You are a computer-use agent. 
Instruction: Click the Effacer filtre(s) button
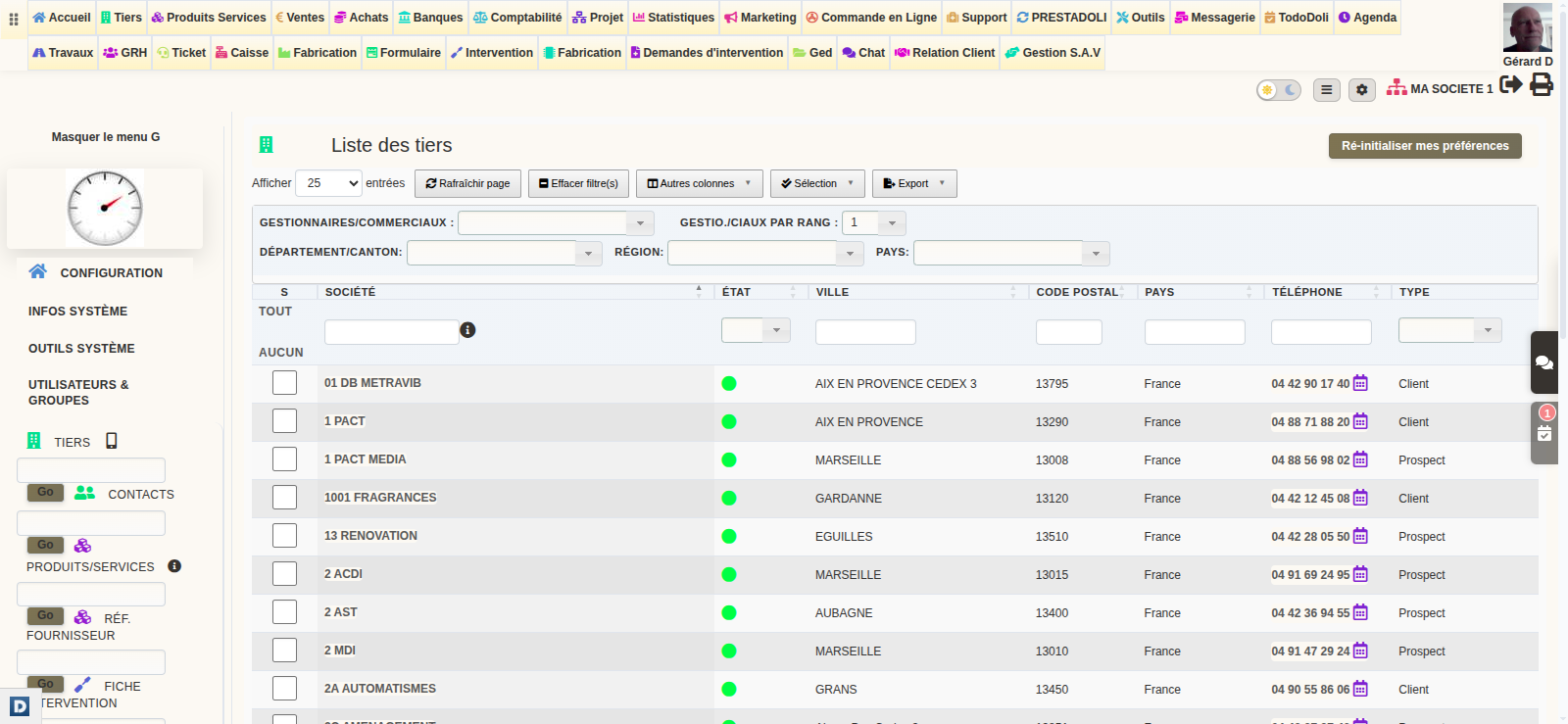coord(578,183)
